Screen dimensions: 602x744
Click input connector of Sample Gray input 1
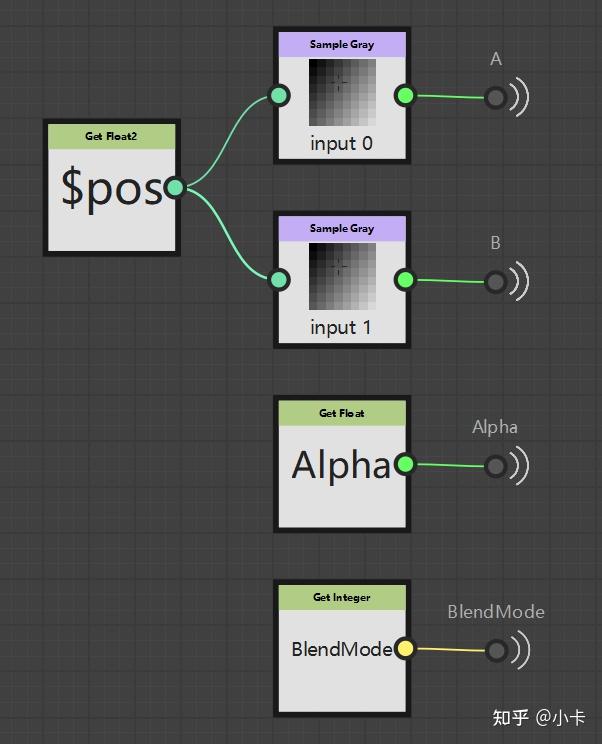[x=279, y=280]
